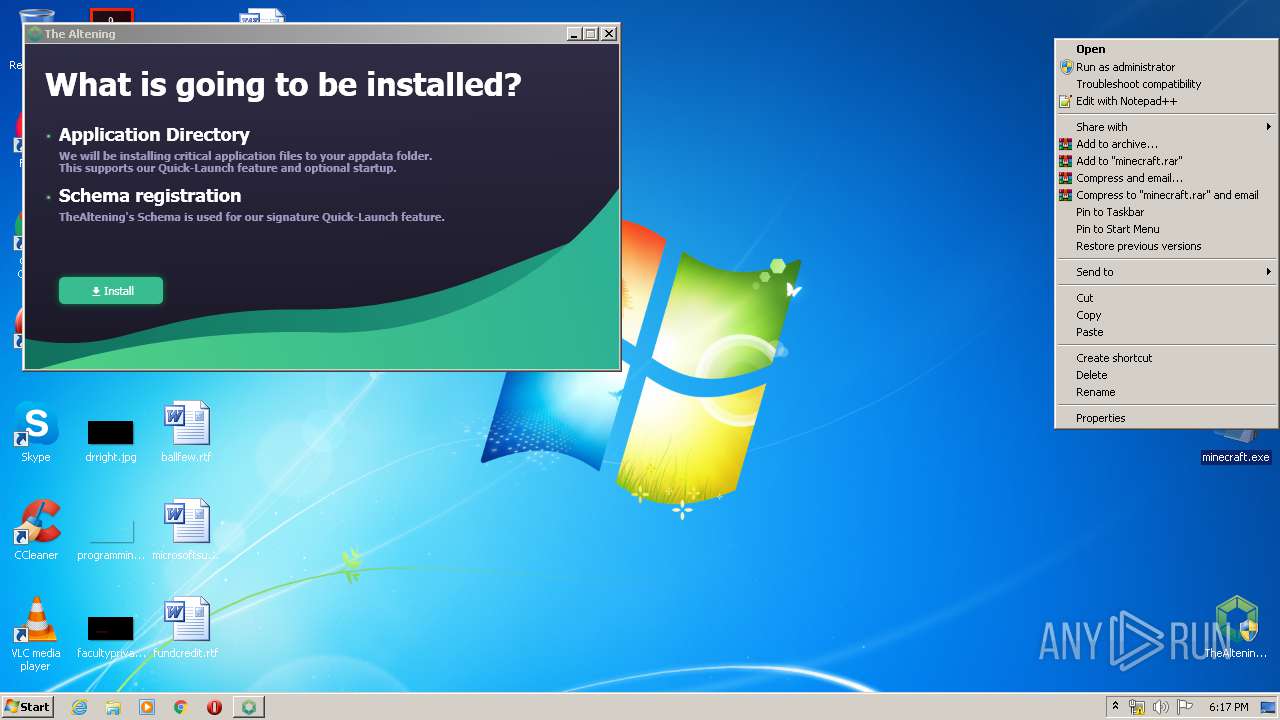Select Create shortcut
Viewport: 1280px width, 720px height.
tap(1166, 358)
